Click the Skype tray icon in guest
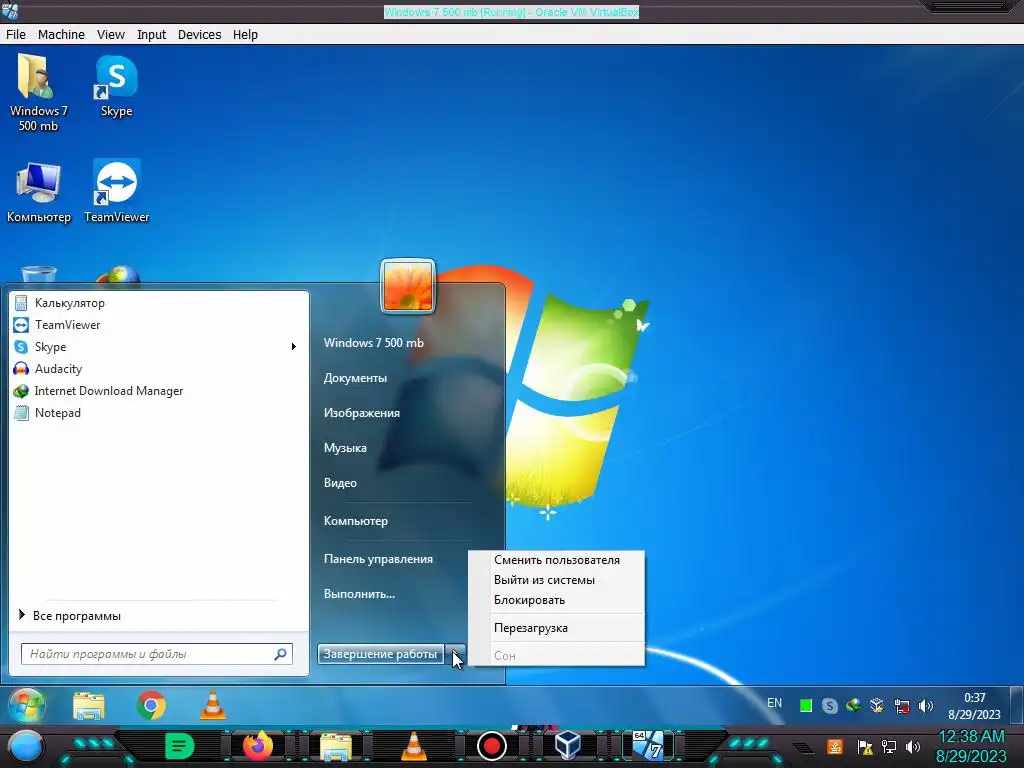This screenshot has width=1024, height=768. 830,705
